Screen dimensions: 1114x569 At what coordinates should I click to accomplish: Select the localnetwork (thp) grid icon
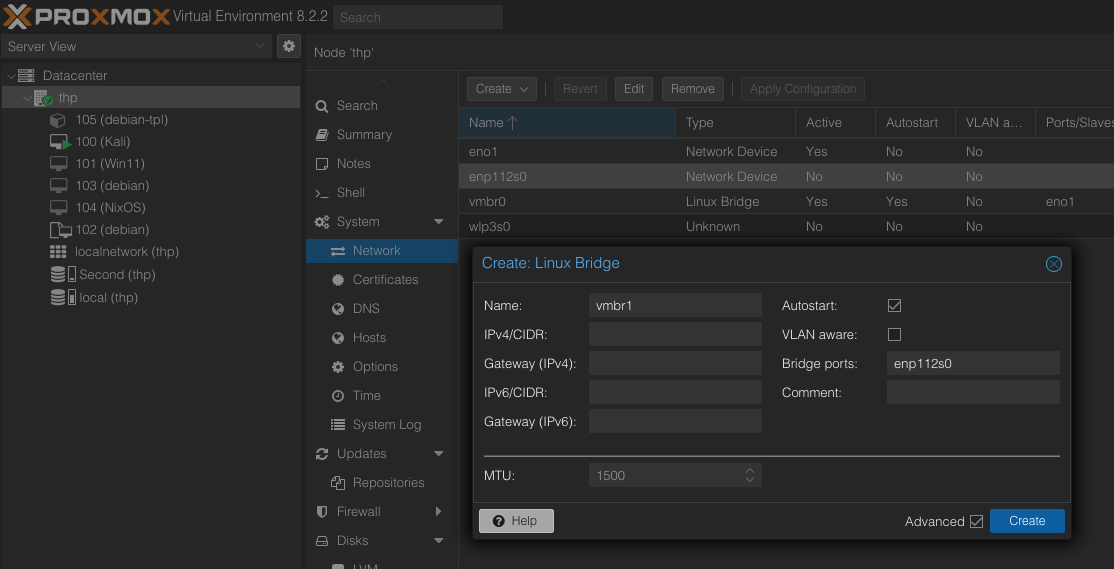[x=58, y=252]
